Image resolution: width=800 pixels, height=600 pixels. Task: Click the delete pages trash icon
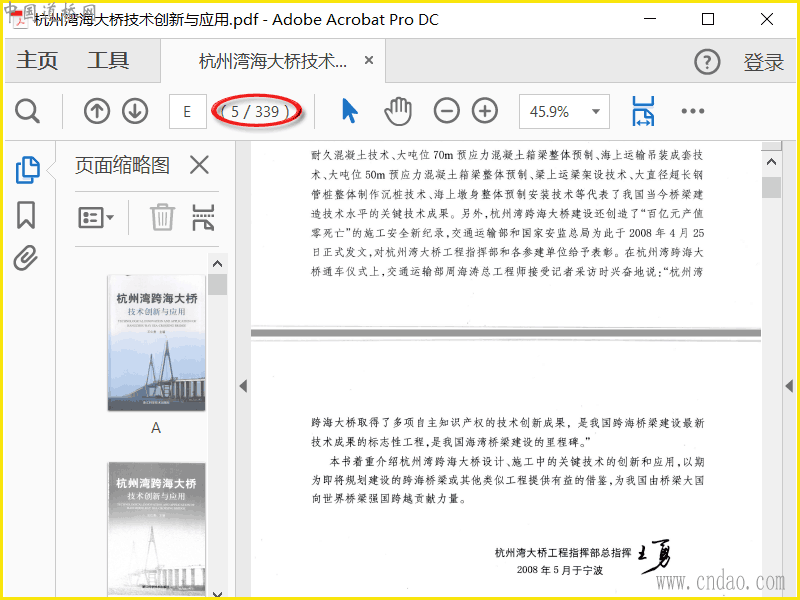(x=162, y=217)
